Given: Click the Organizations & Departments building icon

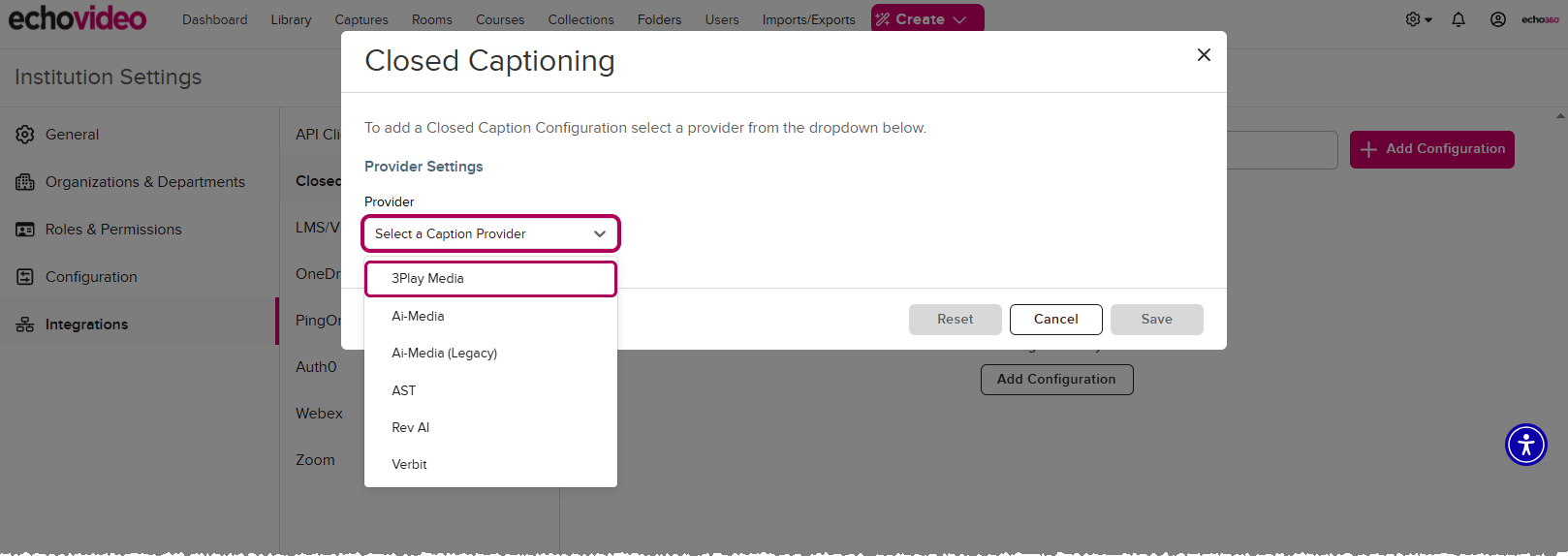Looking at the screenshot, I should [25, 182].
